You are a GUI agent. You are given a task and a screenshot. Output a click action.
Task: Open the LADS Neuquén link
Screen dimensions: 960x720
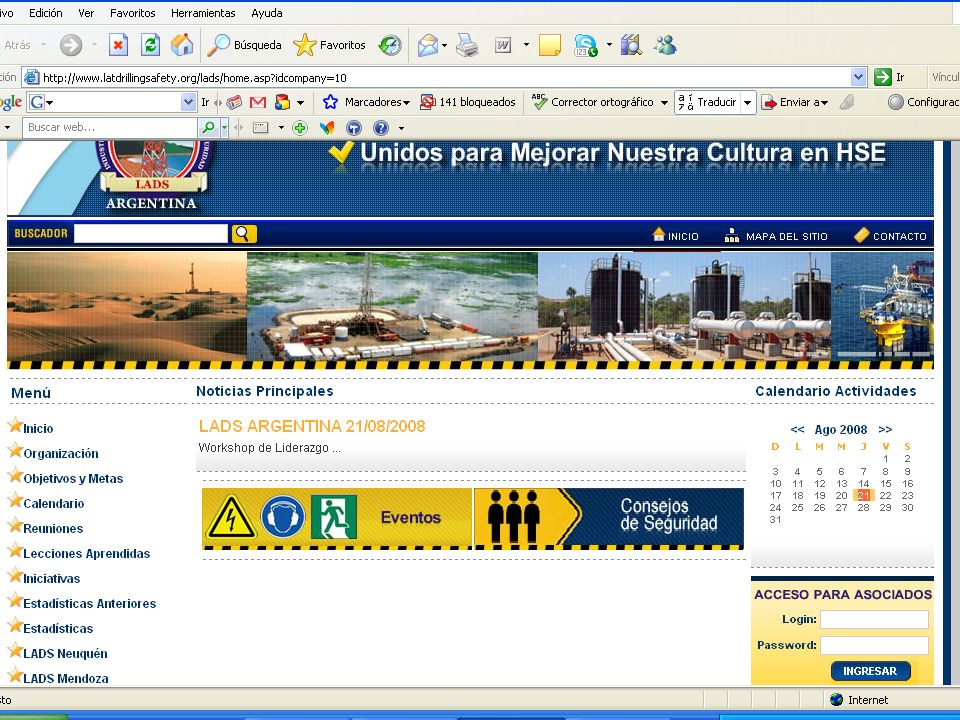(x=65, y=654)
